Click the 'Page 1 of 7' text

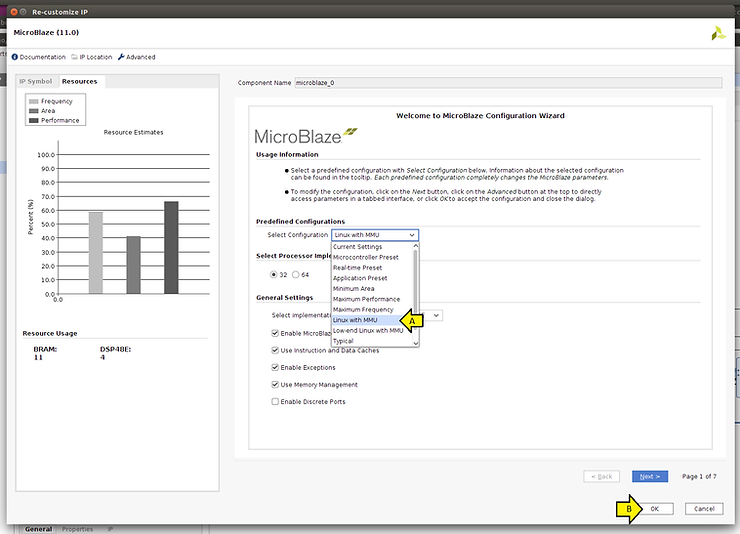tap(699, 476)
